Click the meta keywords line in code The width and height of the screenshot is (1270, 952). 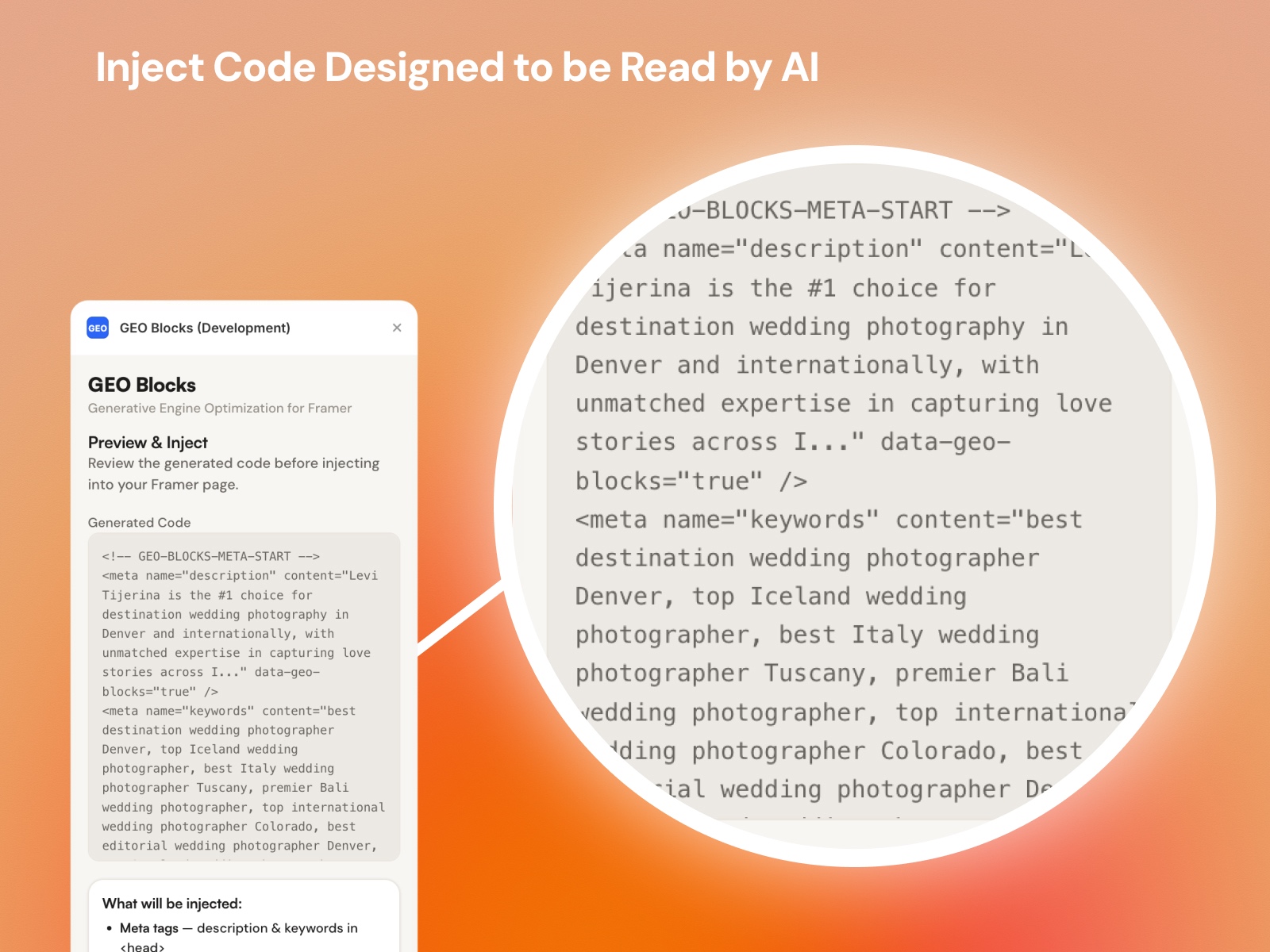coord(229,712)
